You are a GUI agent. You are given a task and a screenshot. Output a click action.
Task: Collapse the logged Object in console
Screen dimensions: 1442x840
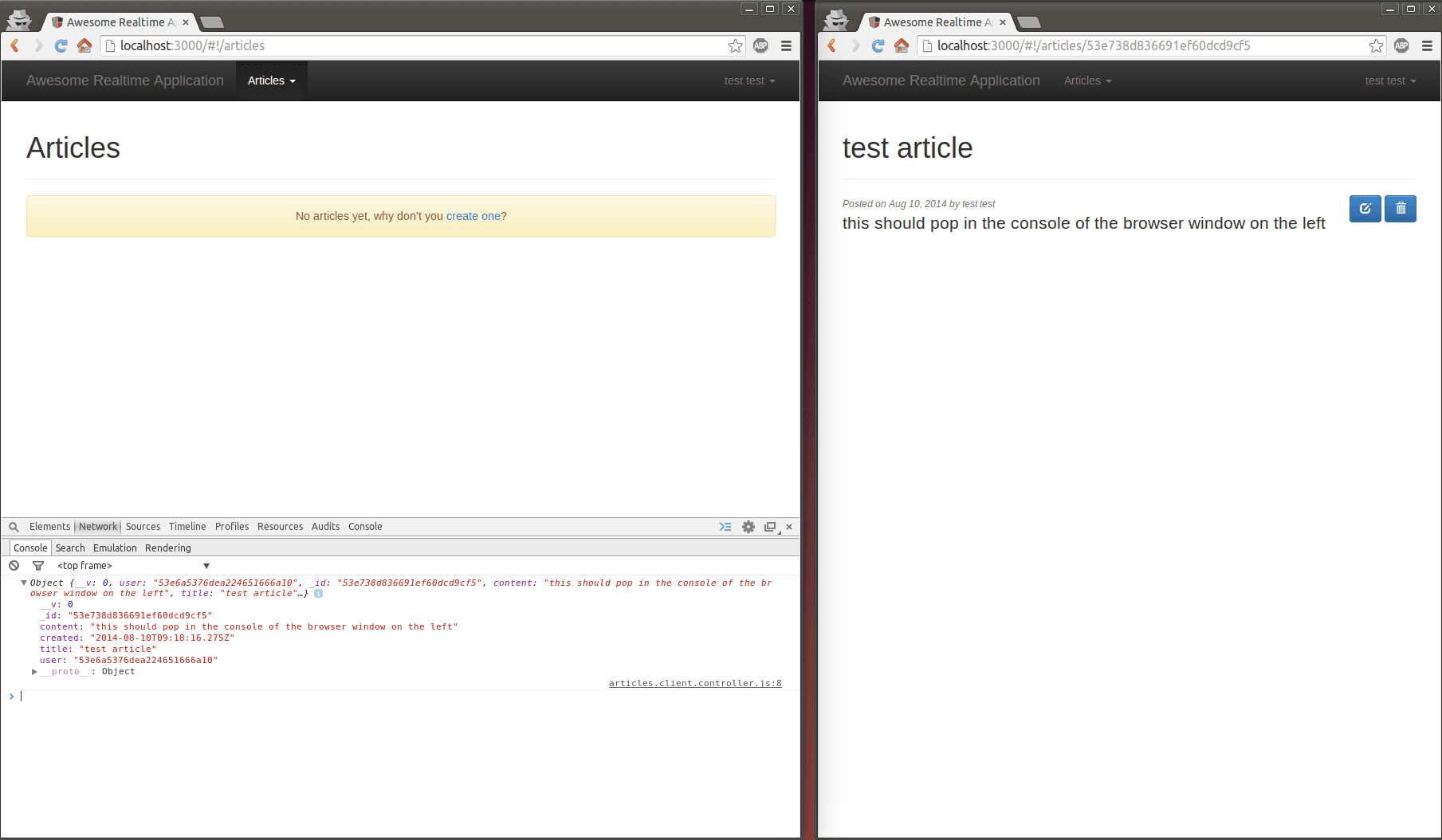24,583
